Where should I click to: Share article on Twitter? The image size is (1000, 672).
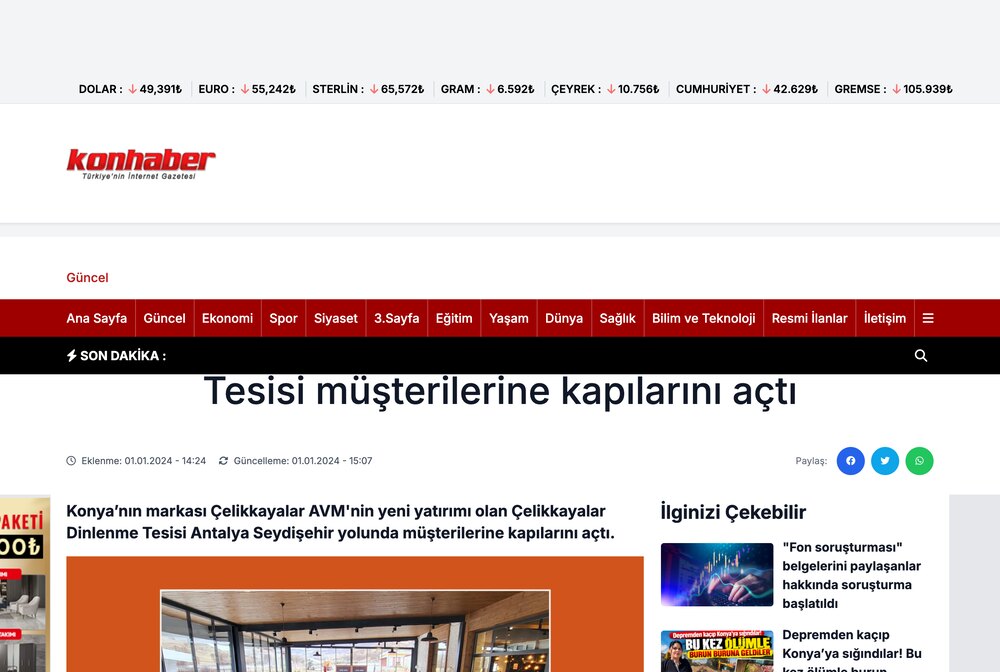tap(885, 461)
